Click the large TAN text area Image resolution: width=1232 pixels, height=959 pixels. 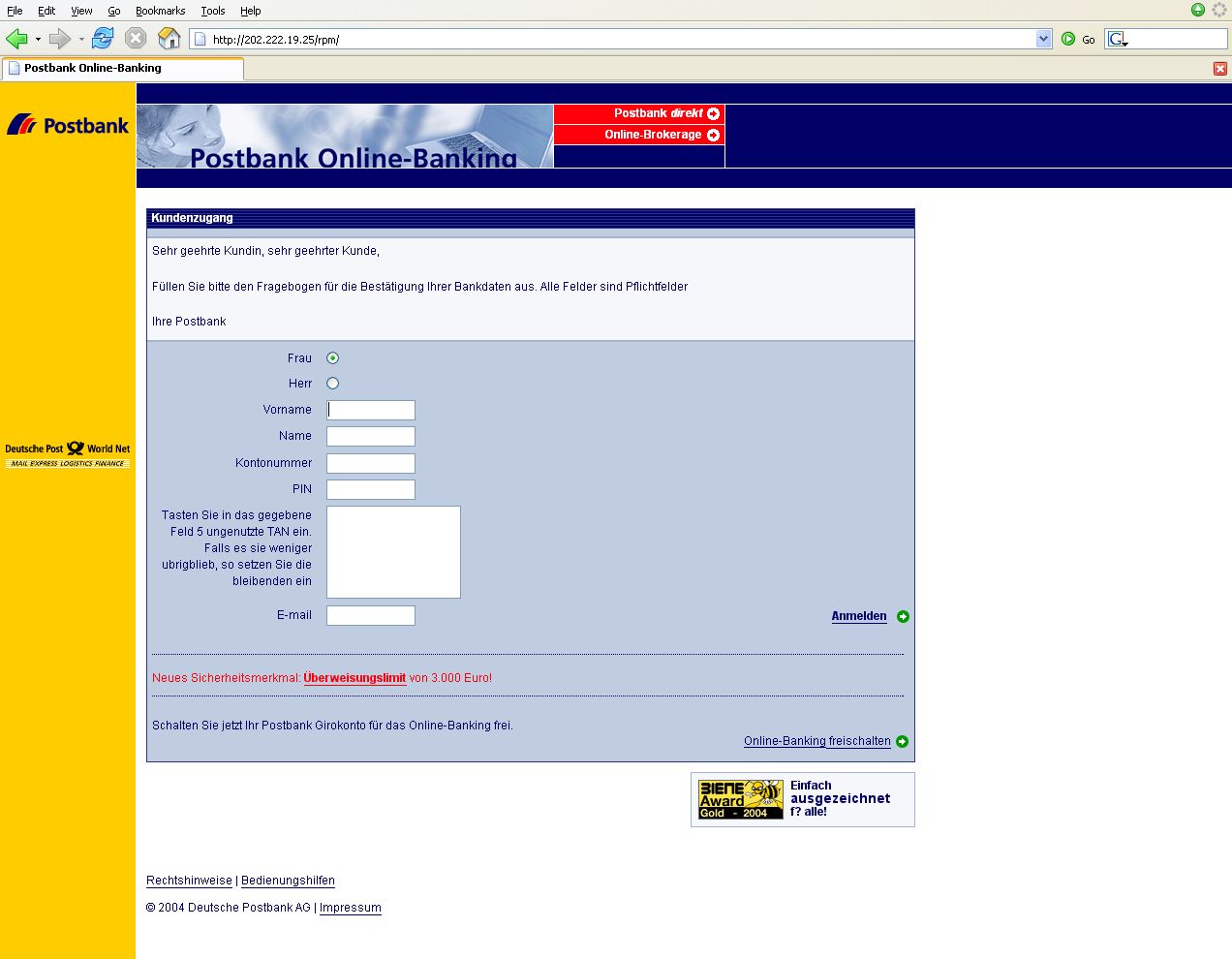pos(393,552)
